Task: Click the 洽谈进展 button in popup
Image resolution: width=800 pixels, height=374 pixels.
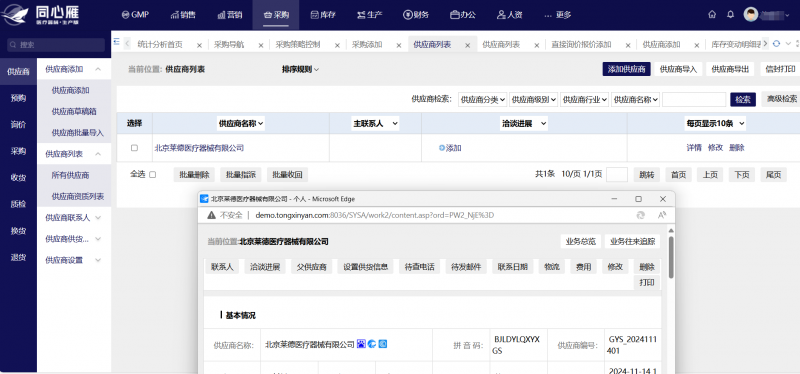Action: (265, 266)
